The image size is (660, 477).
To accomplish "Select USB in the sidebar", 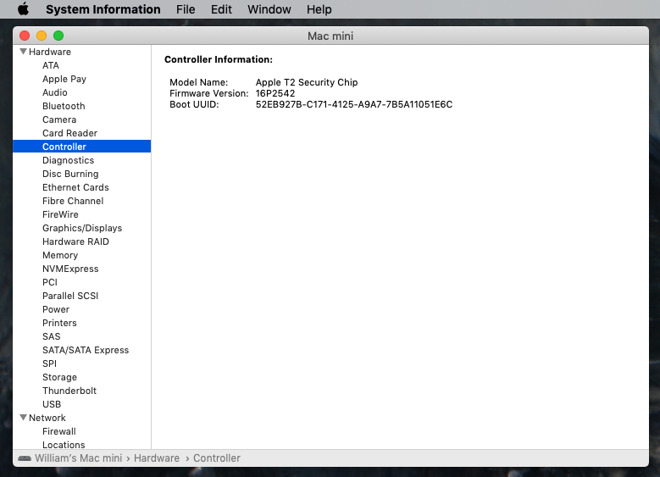I will point(52,404).
